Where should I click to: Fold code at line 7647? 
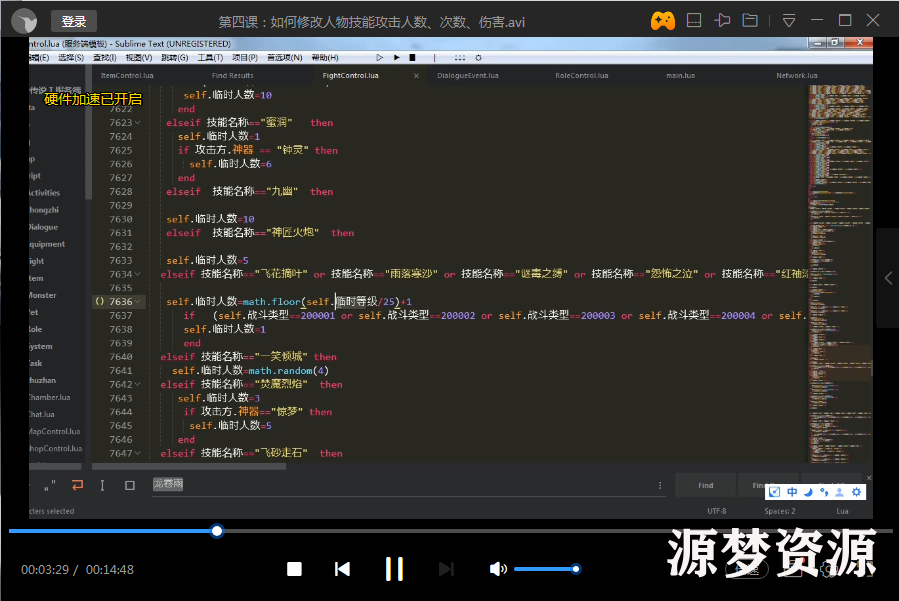pos(138,453)
